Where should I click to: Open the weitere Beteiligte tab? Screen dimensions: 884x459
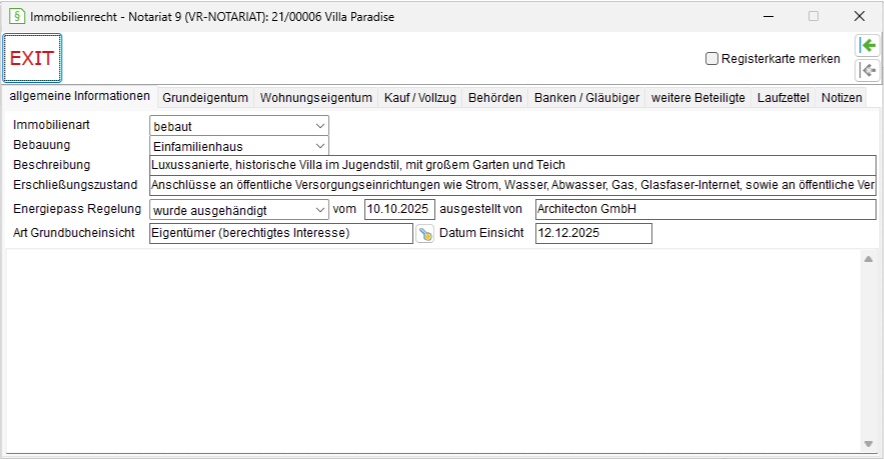698,98
